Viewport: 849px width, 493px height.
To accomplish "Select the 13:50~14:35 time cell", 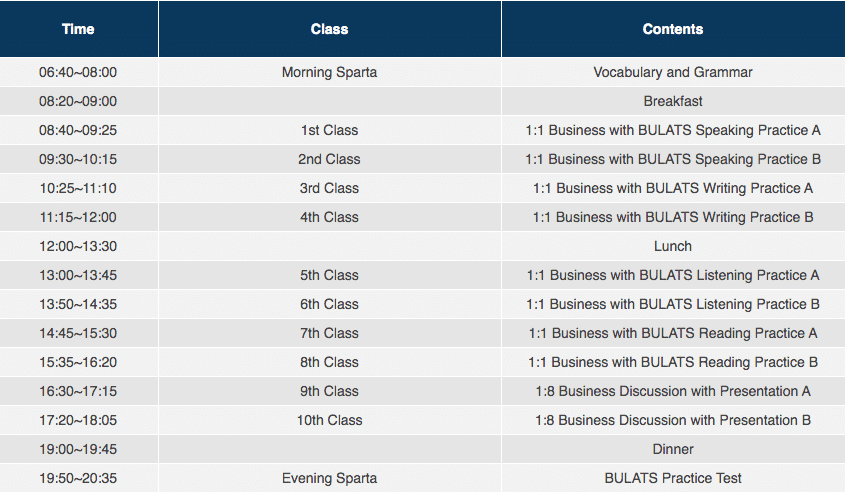I will [x=78, y=304].
